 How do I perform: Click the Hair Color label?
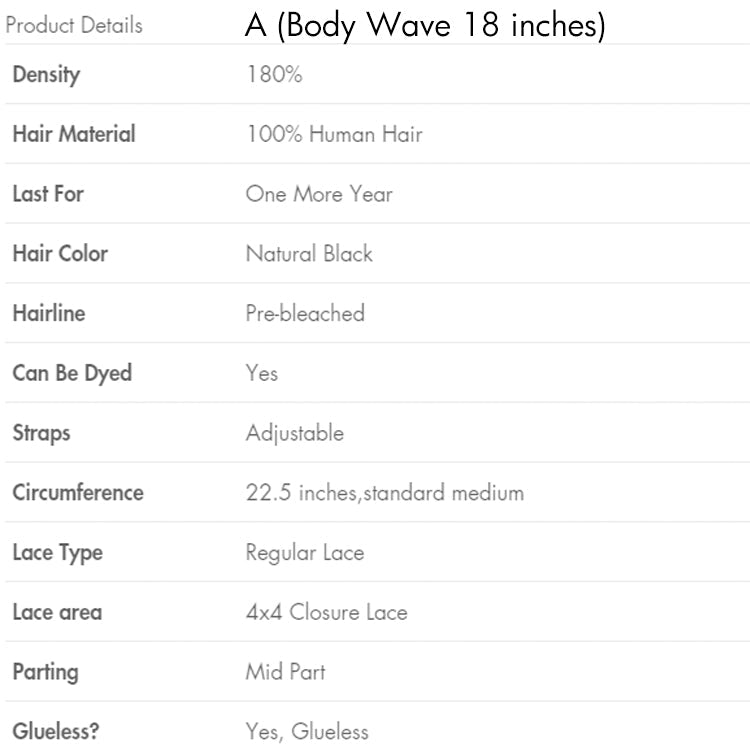pyautogui.click(x=60, y=253)
